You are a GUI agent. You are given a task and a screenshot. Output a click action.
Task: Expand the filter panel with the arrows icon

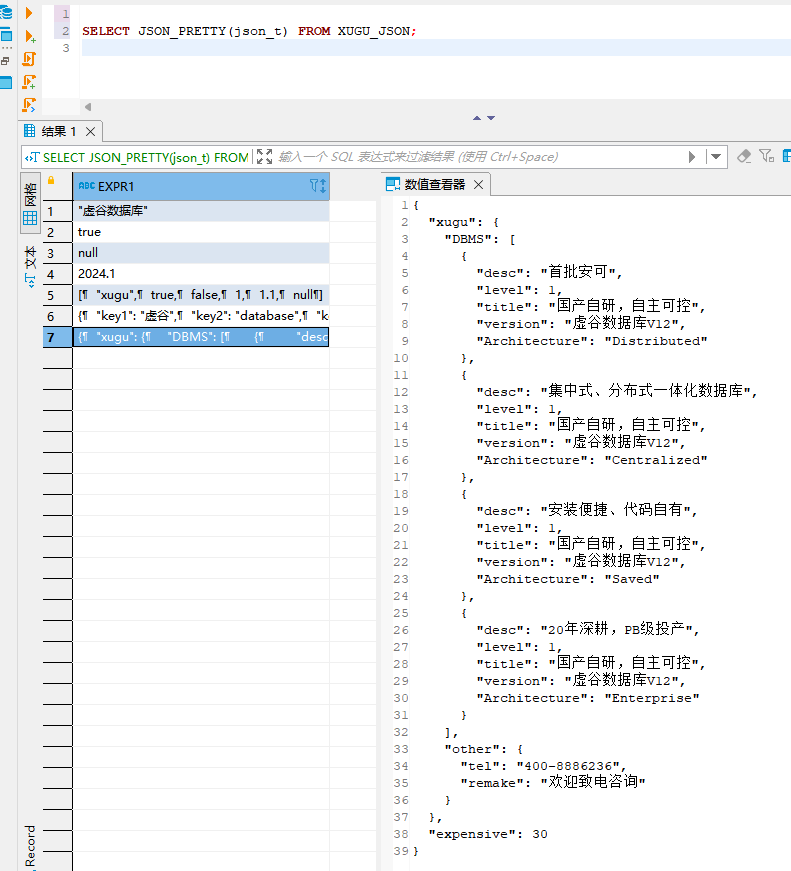[264, 157]
